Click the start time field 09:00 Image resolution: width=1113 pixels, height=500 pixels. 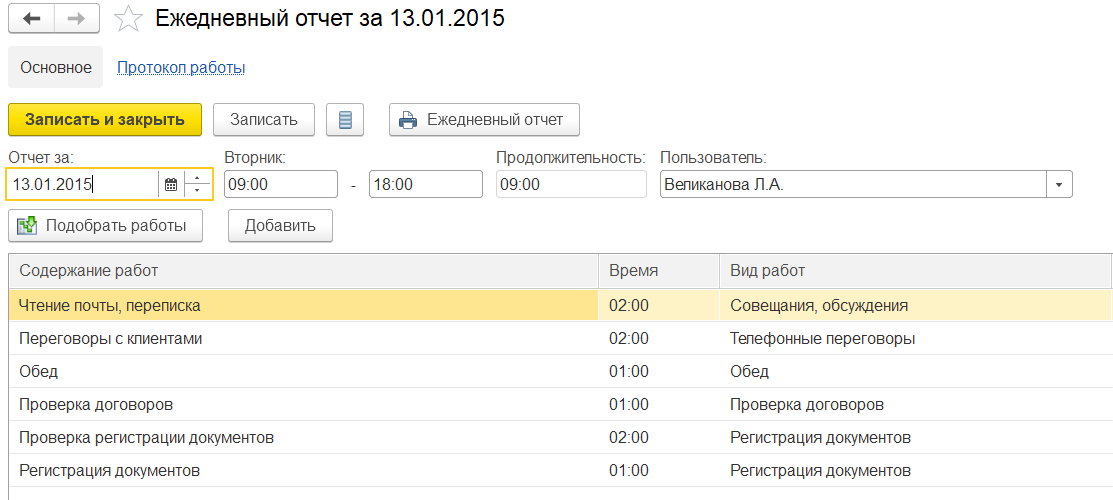pos(281,185)
